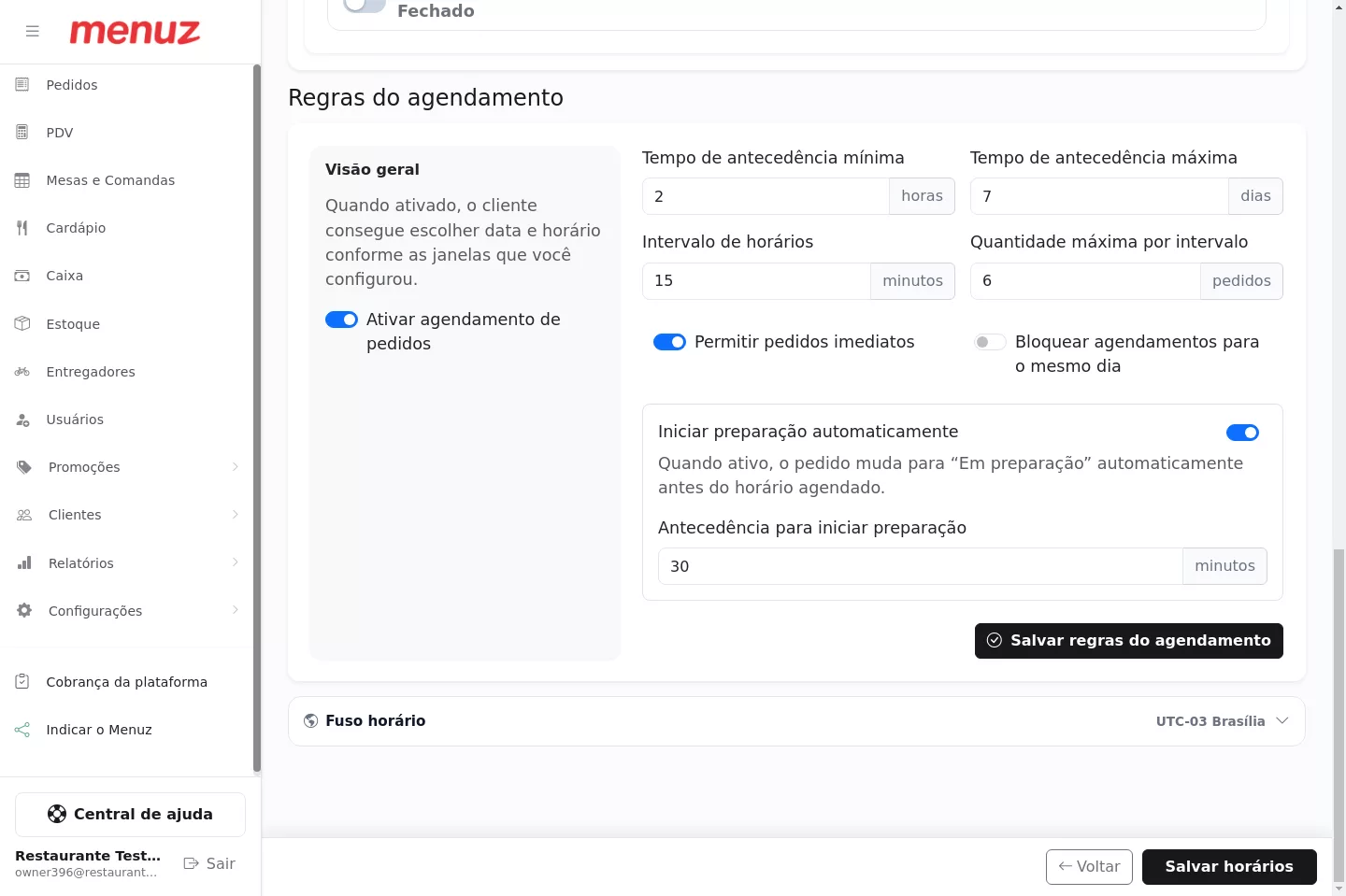Click the 'Regras do agendamento' heading
The height and width of the screenshot is (896, 1346).
(425, 98)
